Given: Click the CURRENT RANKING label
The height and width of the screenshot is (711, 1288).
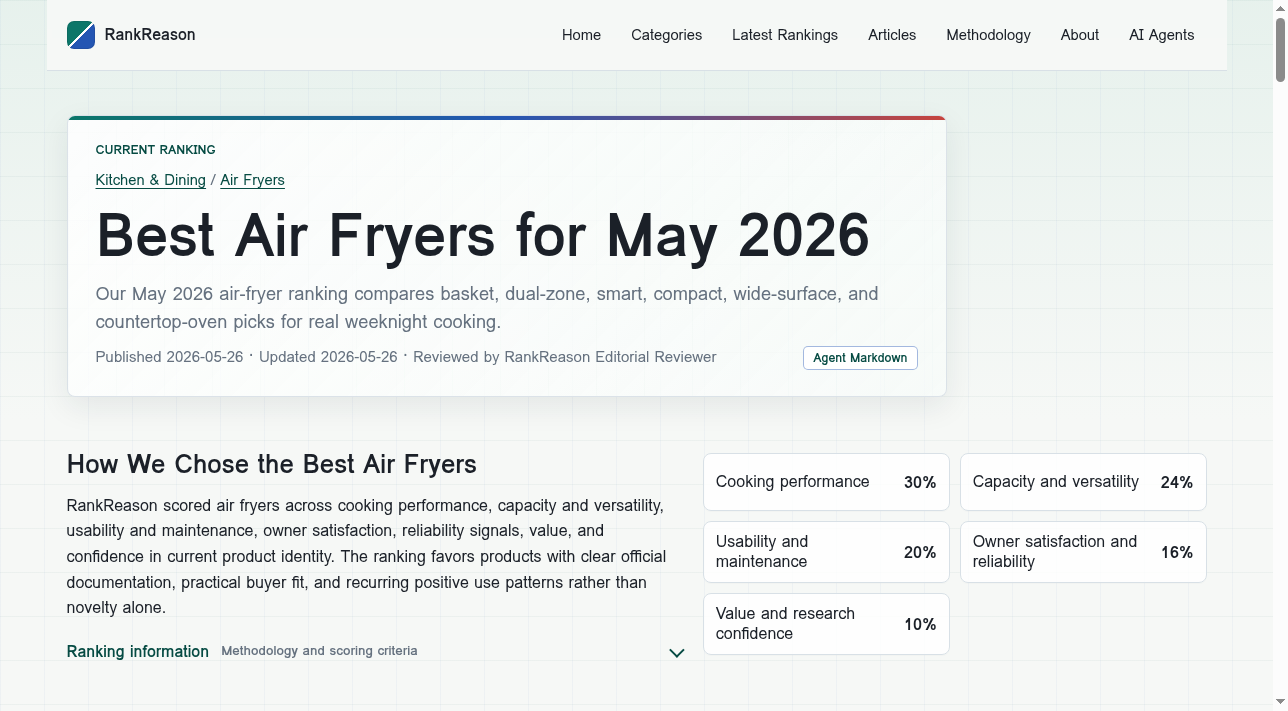Looking at the screenshot, I should (x=155, y=150).
